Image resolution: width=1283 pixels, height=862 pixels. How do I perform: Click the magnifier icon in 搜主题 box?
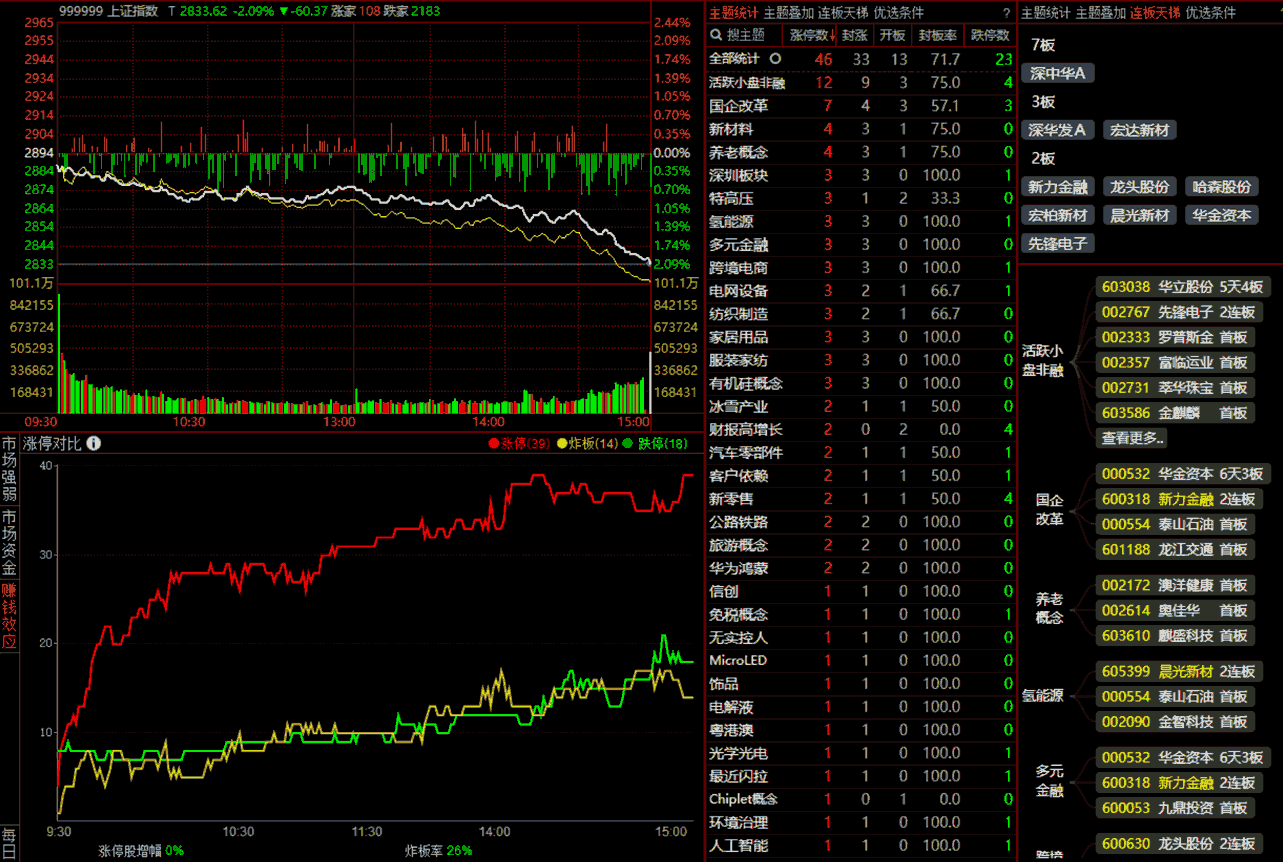click(717, 36)
